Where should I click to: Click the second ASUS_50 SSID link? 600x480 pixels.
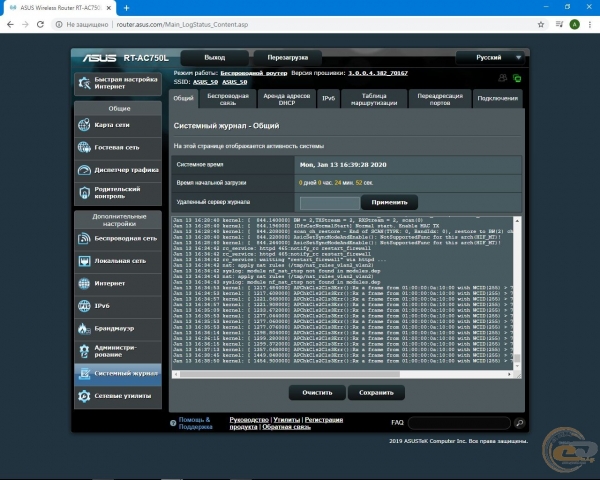[x=235, y=82]
